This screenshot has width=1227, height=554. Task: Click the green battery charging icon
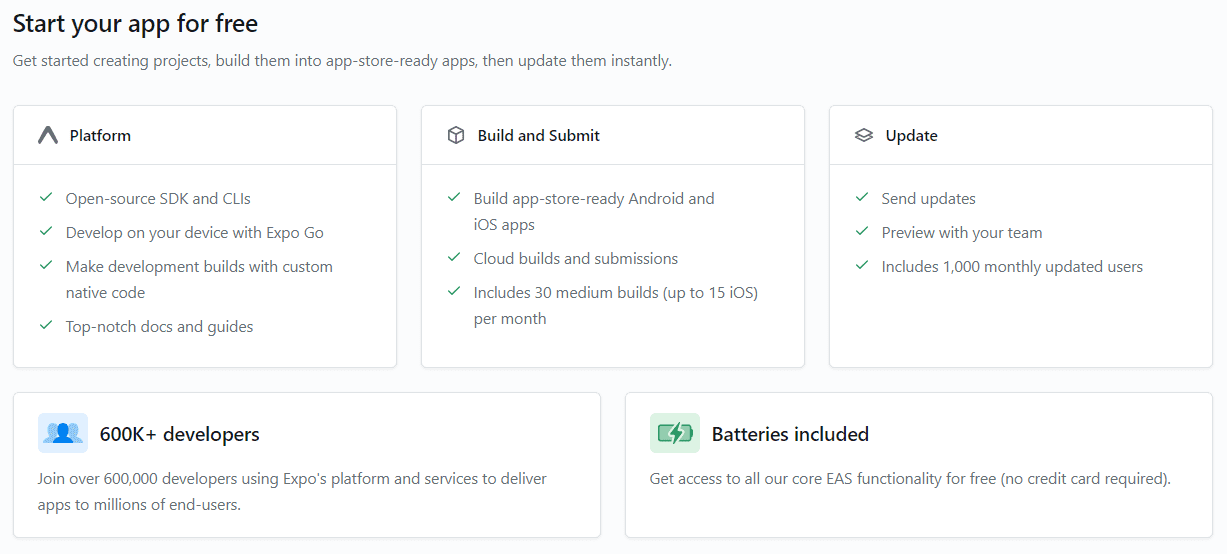coord(675,433)
